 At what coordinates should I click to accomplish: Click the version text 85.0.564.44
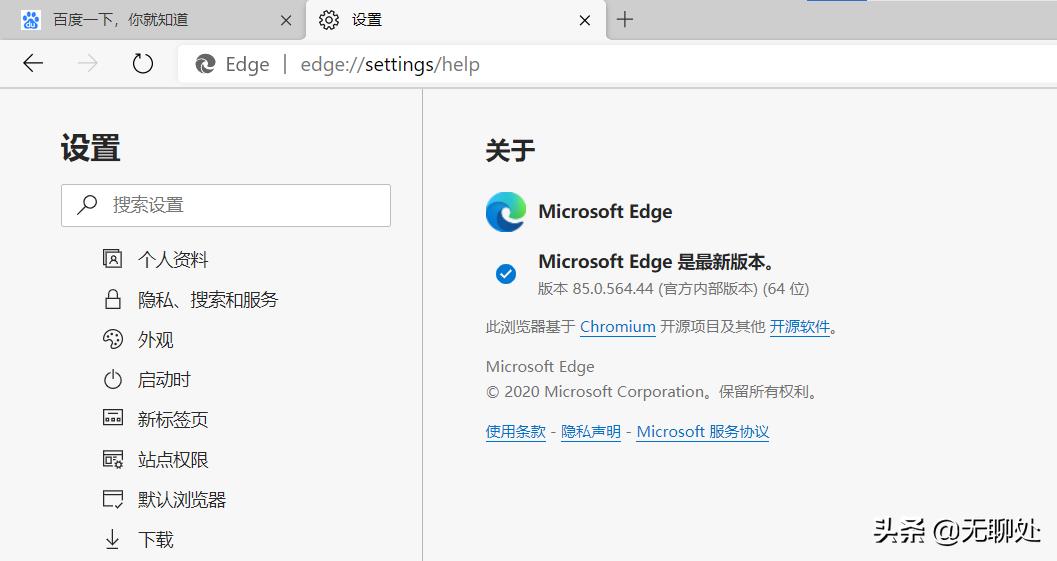pyautogui.click(x=613, y=289)
